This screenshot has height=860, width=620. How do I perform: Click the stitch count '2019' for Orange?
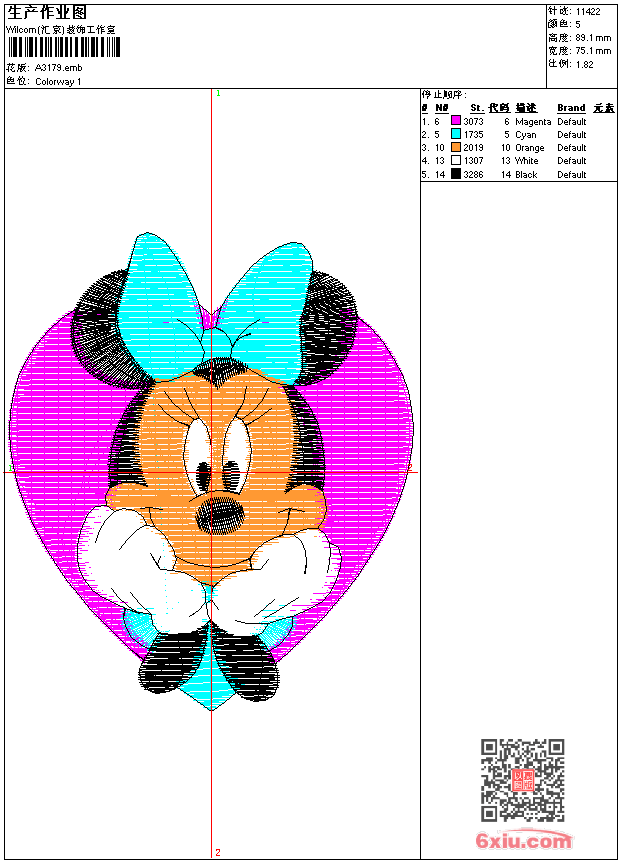[x=473, y=148]
